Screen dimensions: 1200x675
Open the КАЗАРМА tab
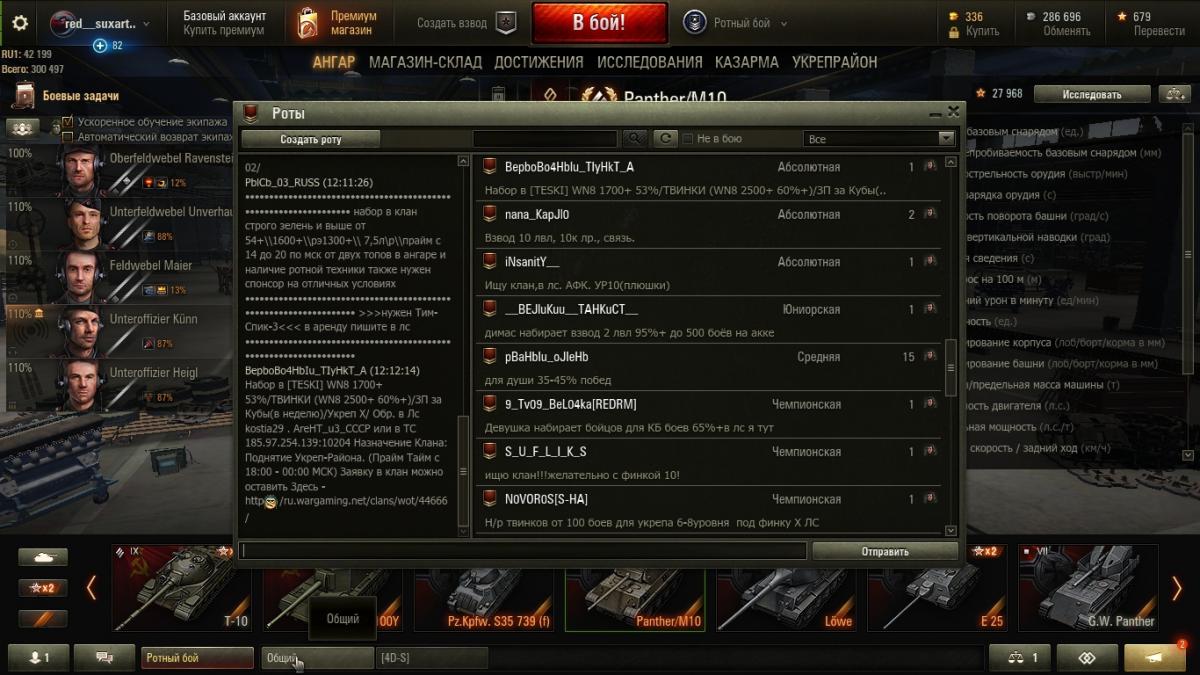747,62
